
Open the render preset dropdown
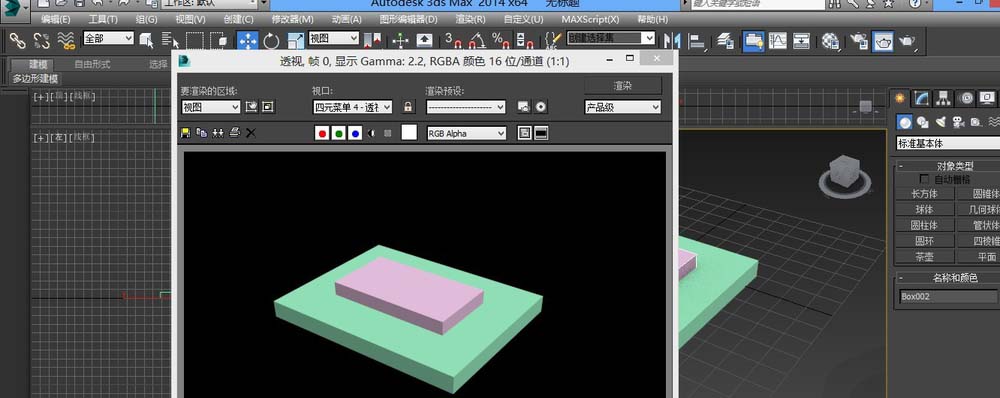coord(466,107)
